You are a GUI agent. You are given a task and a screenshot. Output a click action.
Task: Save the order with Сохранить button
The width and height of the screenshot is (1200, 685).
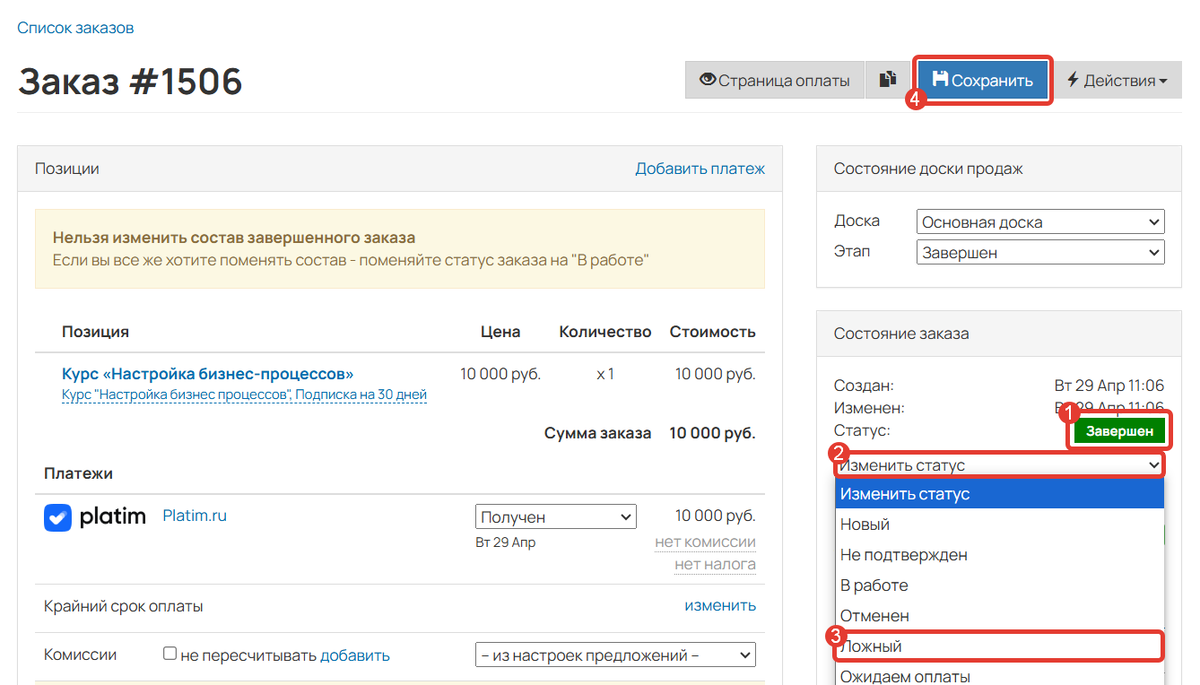coord(982,80)
